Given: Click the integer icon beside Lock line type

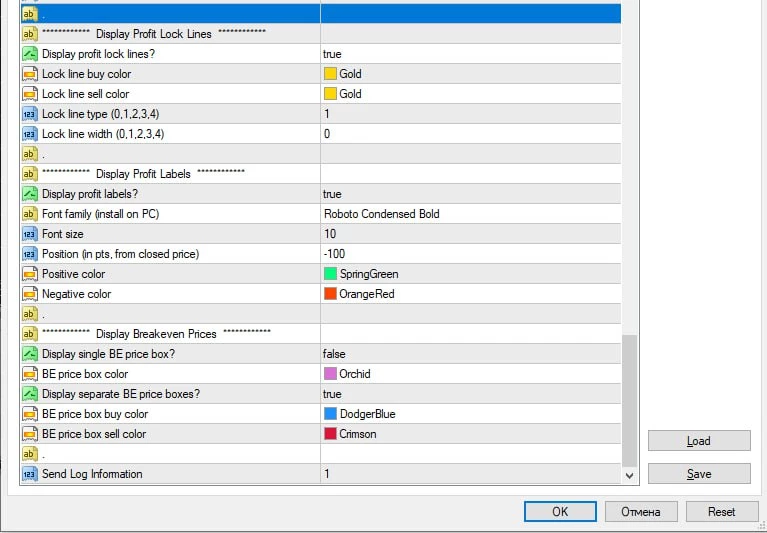Looking at the screenshot, I should [x=30, y=114].
